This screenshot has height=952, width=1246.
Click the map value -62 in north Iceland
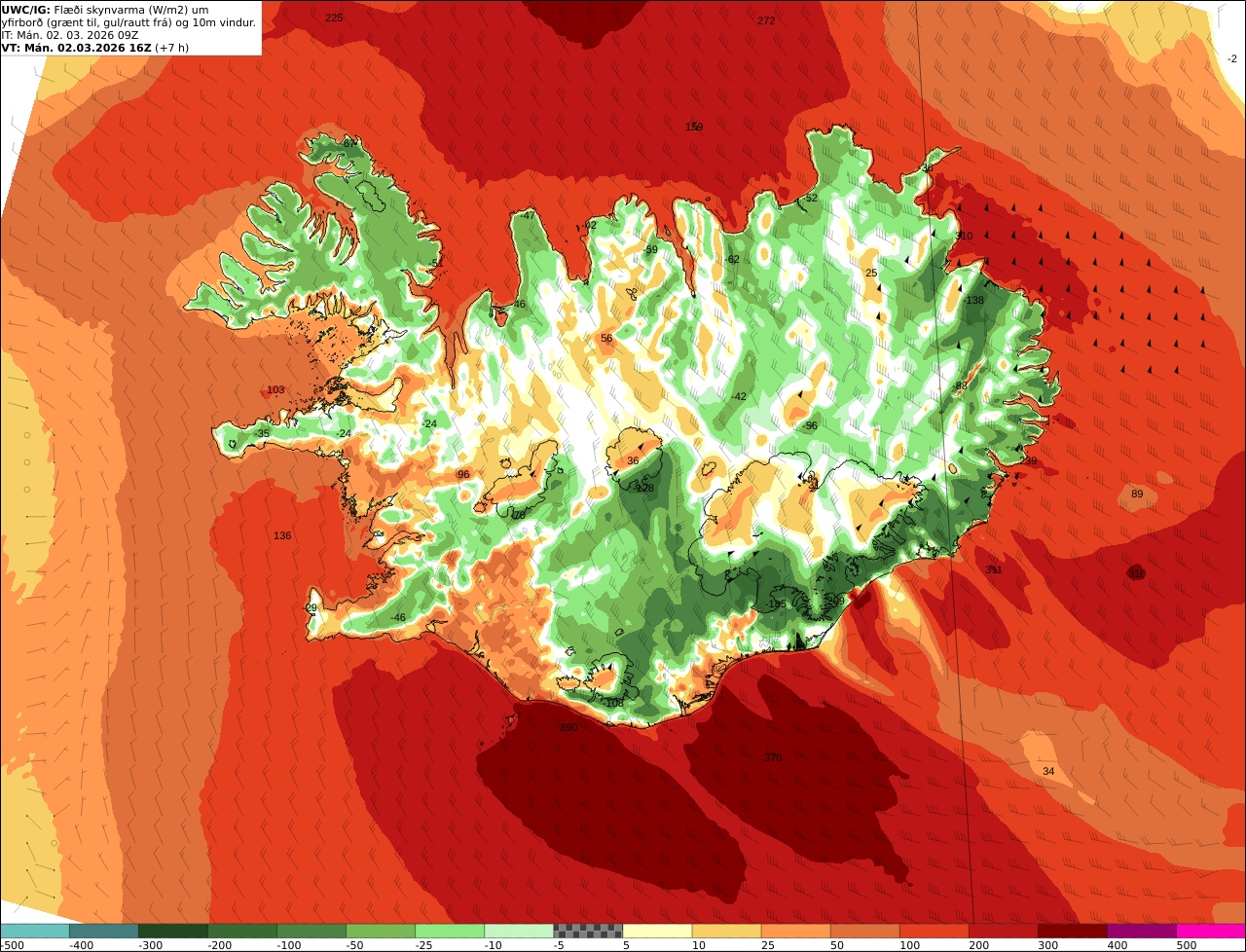click(732, 259)
